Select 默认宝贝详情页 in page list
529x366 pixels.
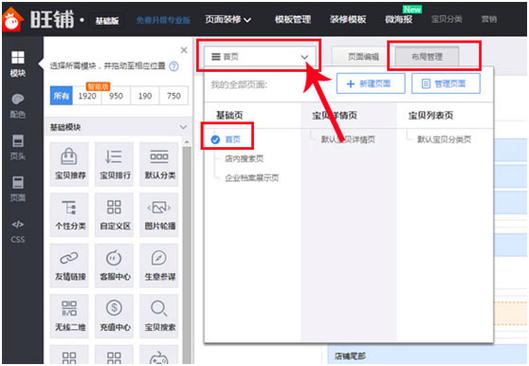tap(348, 139)
